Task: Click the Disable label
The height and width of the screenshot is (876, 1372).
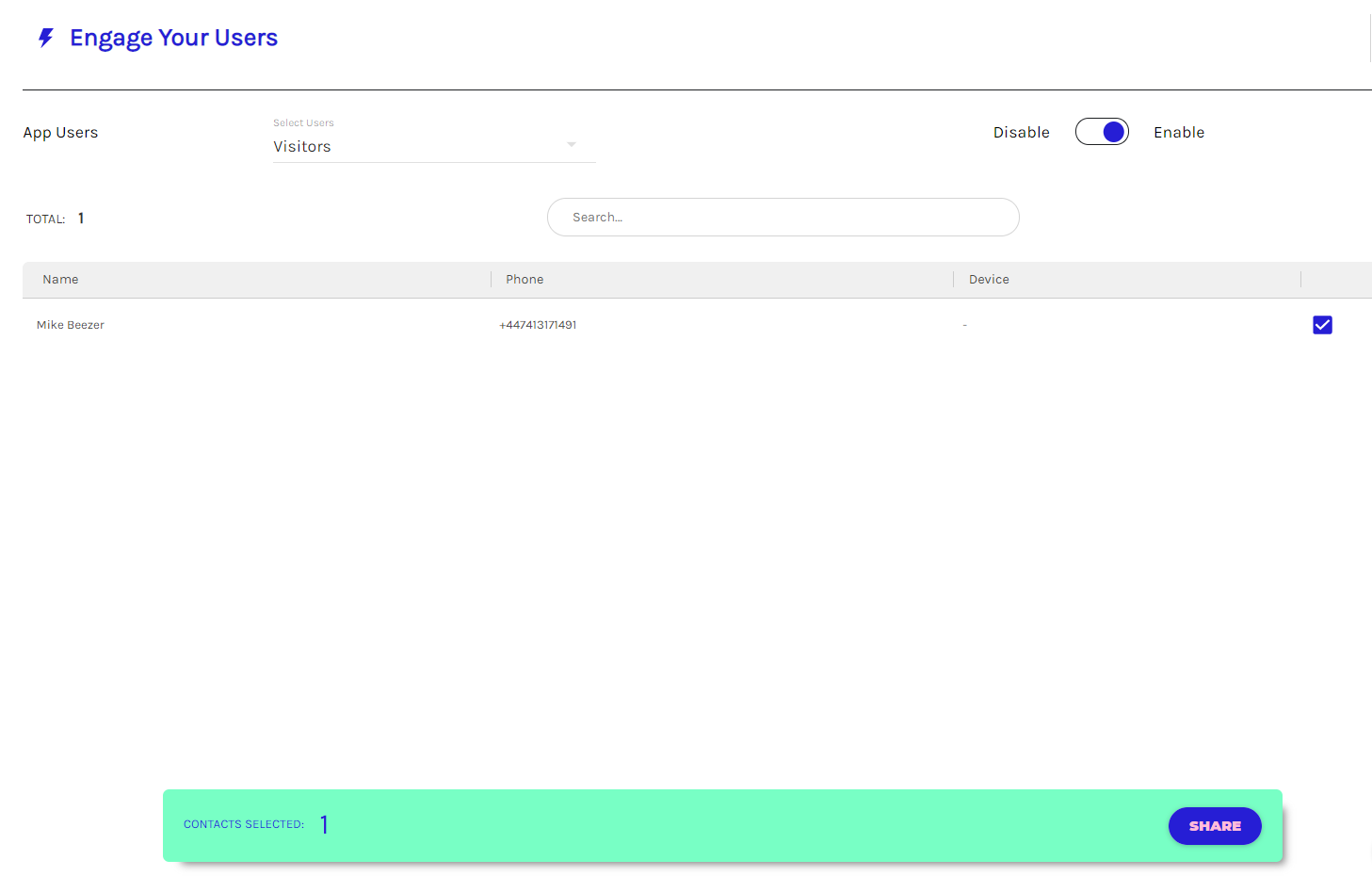Action: (x=1021, y=133)
